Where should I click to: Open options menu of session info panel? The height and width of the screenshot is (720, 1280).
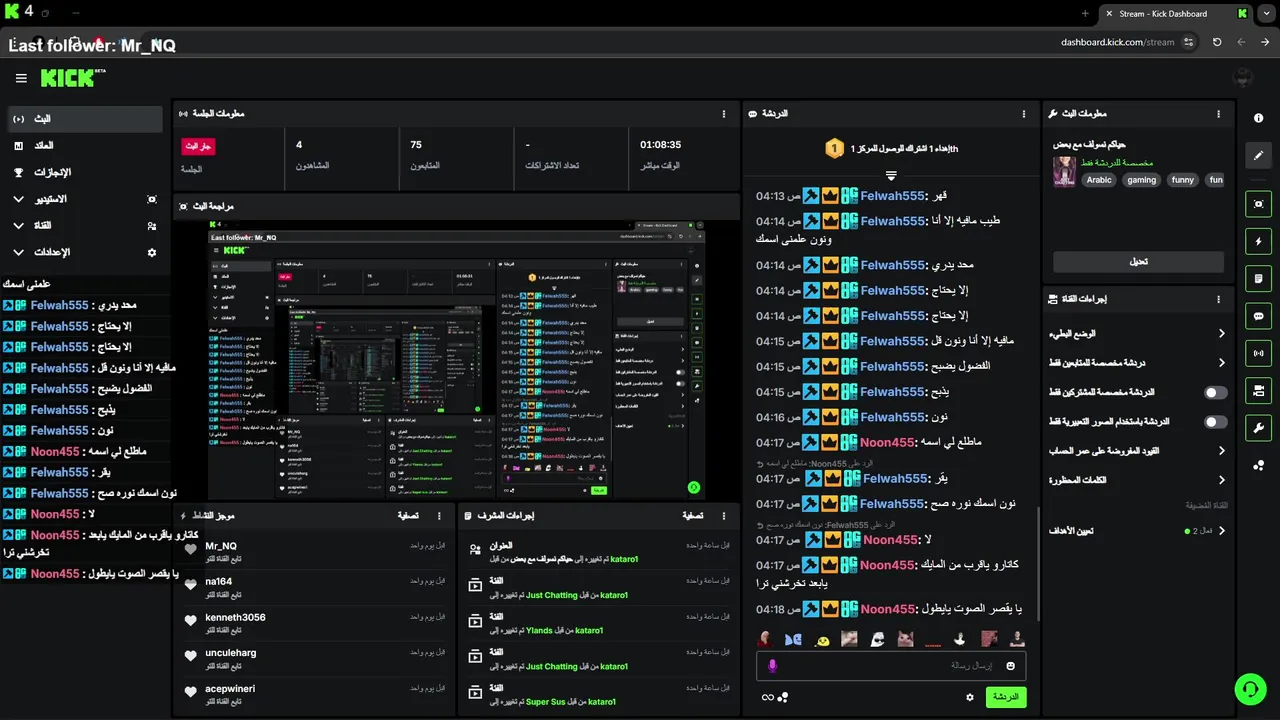click(x=724, y=114)
